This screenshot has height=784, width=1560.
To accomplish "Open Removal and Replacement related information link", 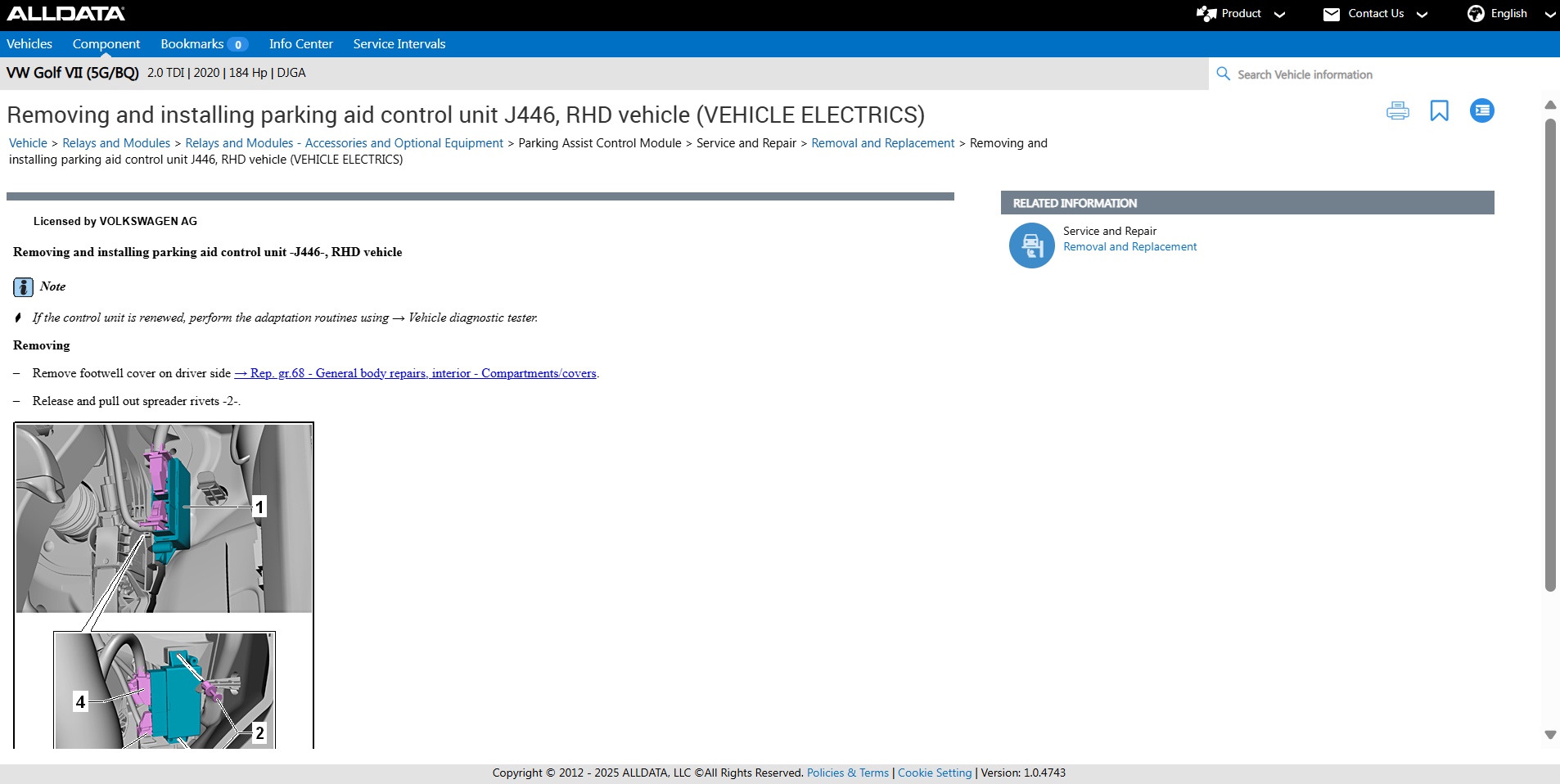I will point(1129,246).
